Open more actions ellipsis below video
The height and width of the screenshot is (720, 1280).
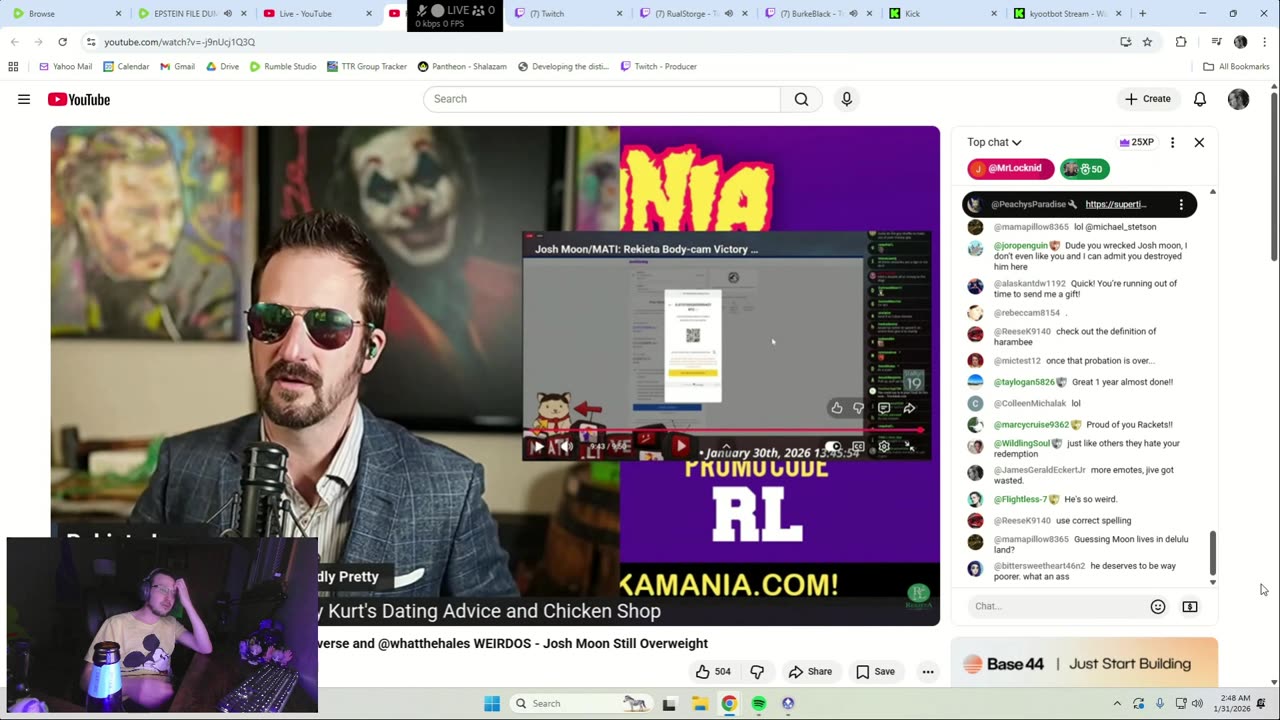(x=928, y=671)
